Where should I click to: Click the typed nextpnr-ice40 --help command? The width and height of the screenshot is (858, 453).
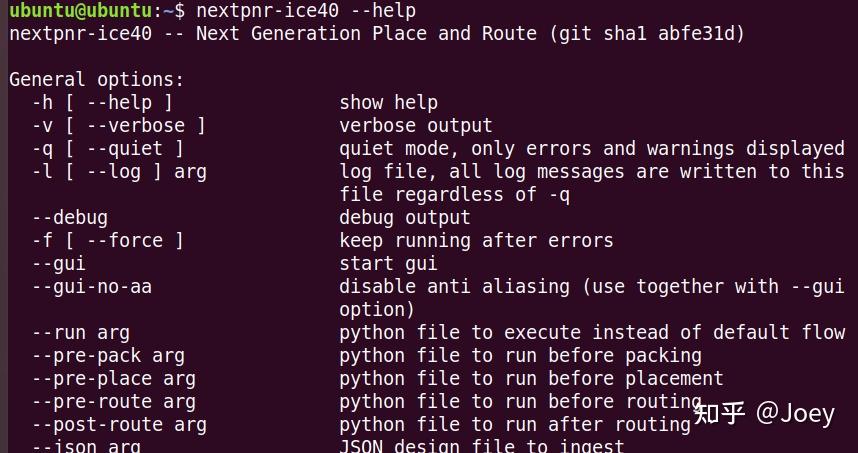point(306,11)
